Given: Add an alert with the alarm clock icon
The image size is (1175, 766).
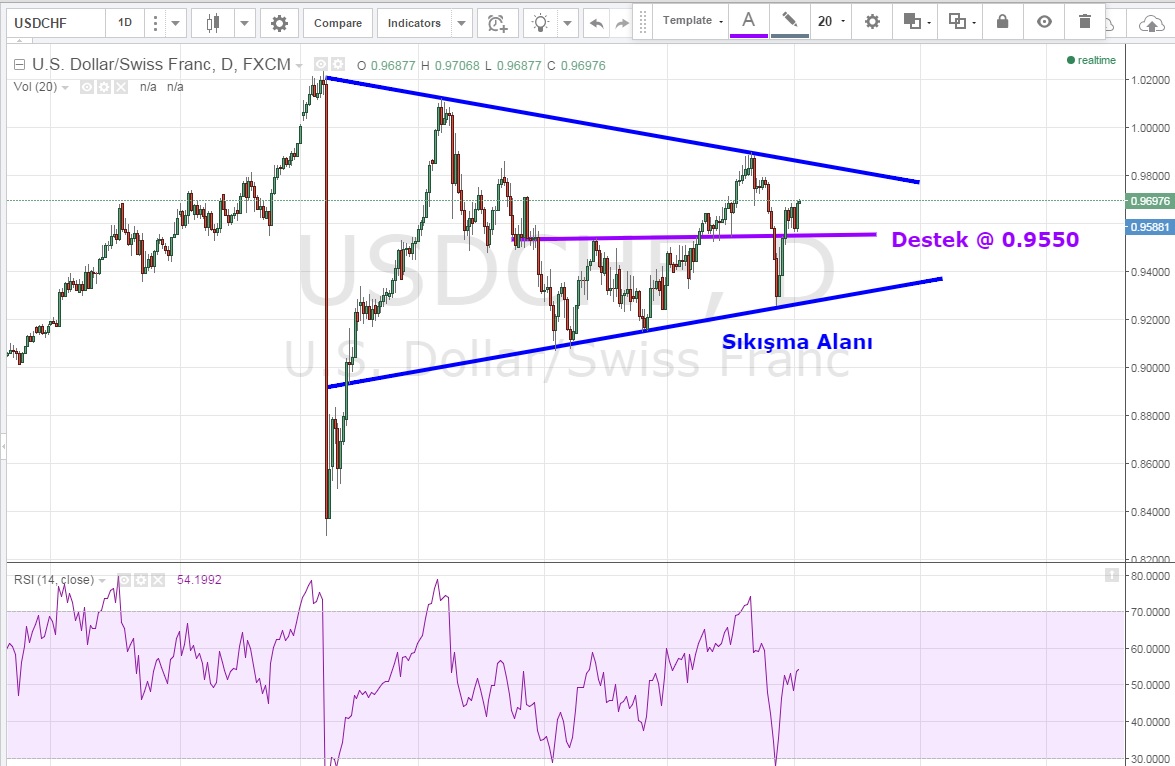Looking at the screenshot, I should coord(497,23).
